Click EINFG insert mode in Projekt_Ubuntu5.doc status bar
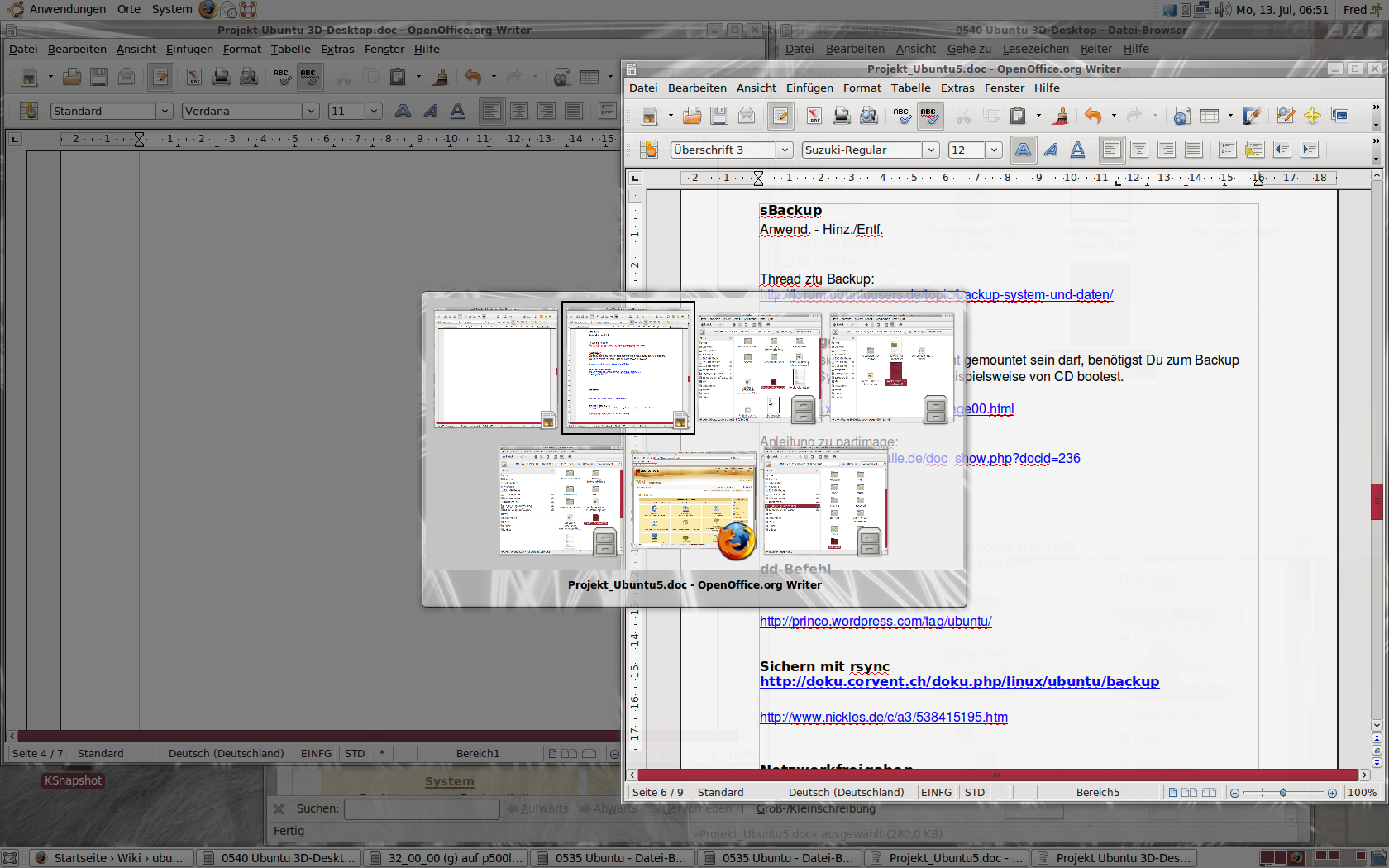The width and height of the screenshot is (1389, 868). pos(936,793)
